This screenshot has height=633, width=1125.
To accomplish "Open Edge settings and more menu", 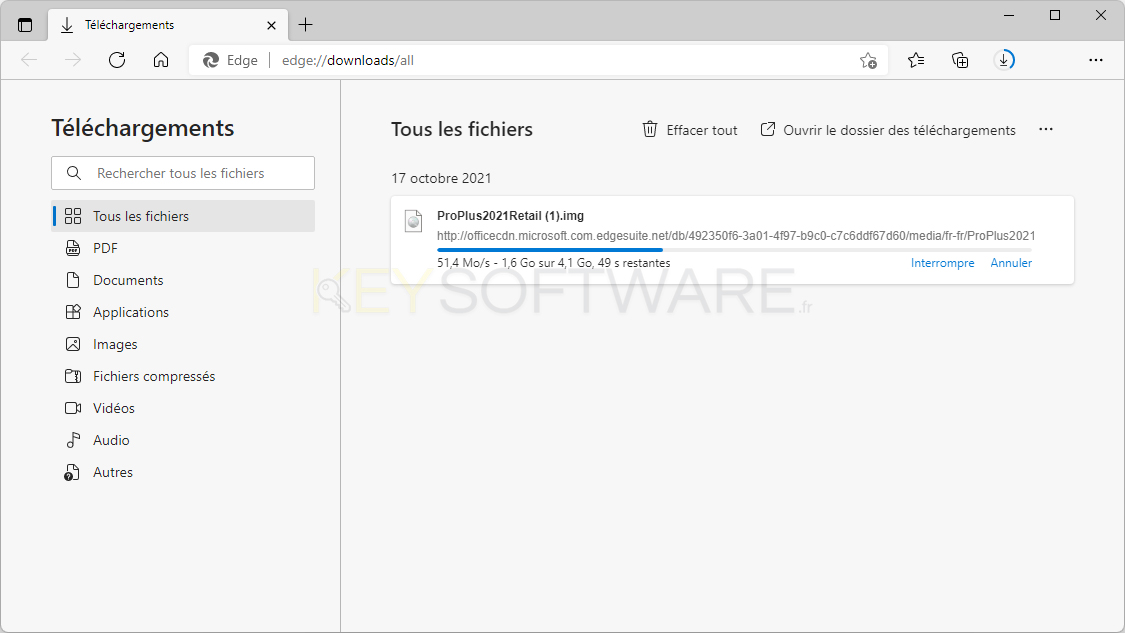I will pos(1096,60).
